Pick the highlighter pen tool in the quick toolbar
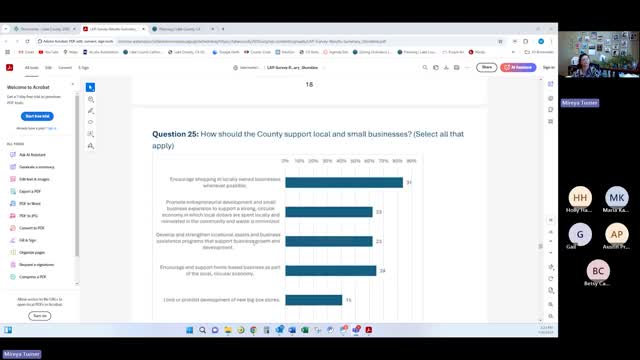This screenshot has height=360, width=640. 91,111
